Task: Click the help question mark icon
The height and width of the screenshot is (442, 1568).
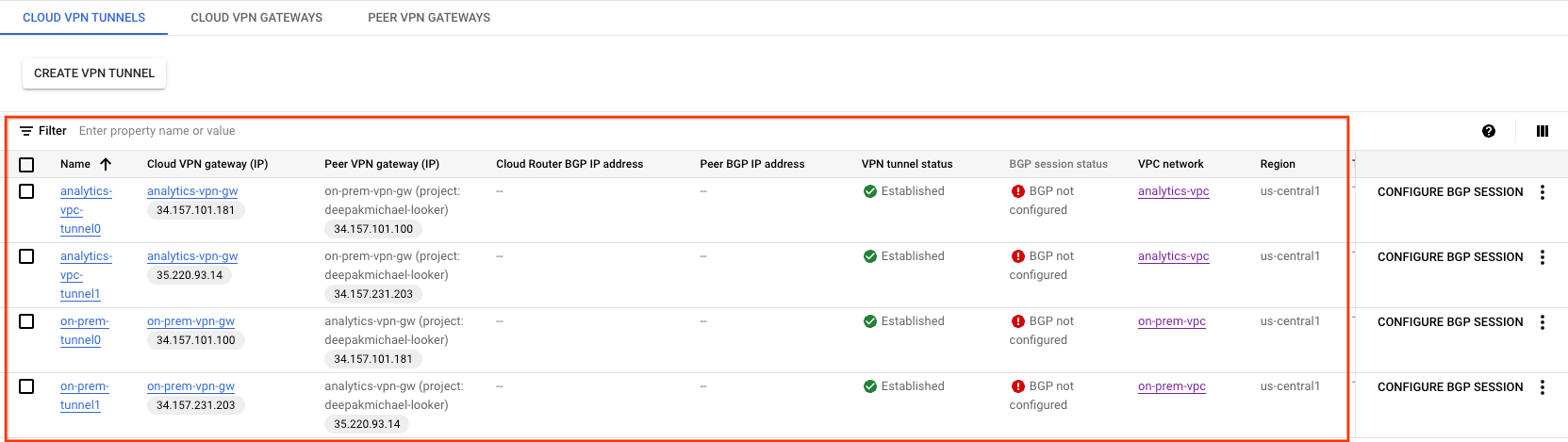Action: (x=1488, y=131)
